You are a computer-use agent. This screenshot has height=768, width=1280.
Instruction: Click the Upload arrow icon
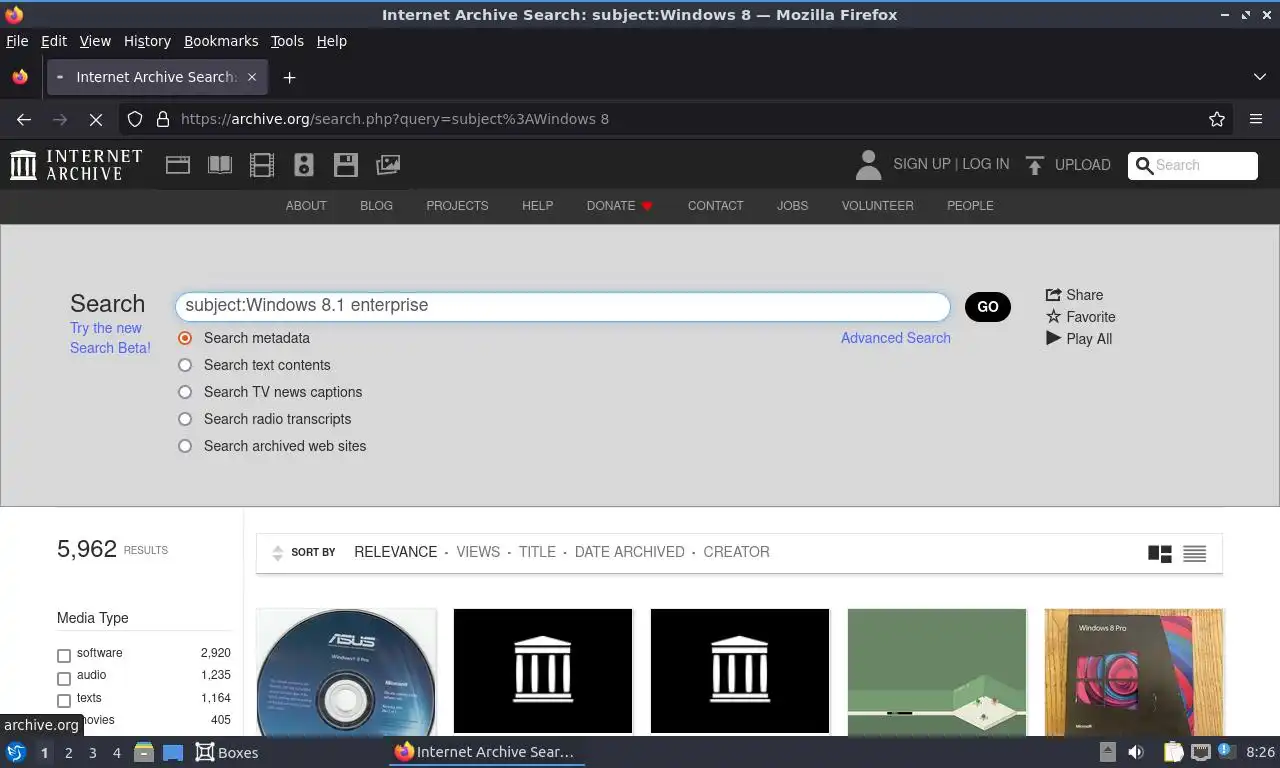(1035, 165)
